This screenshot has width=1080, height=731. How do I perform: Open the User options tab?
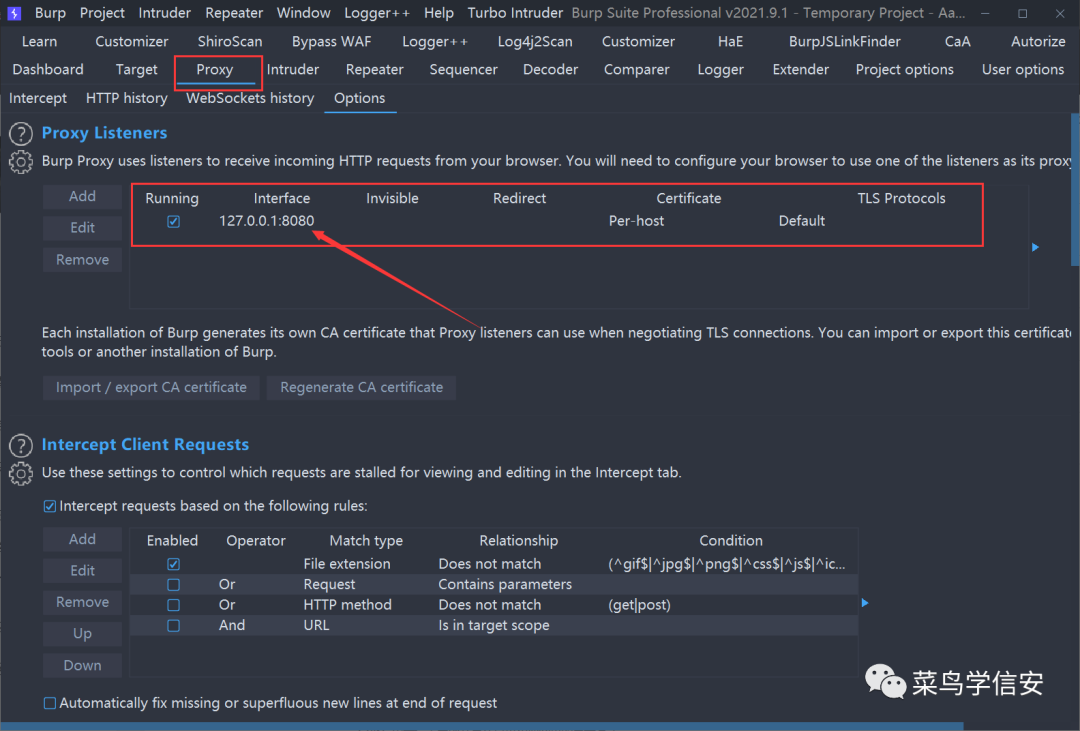click(1023, 70)
